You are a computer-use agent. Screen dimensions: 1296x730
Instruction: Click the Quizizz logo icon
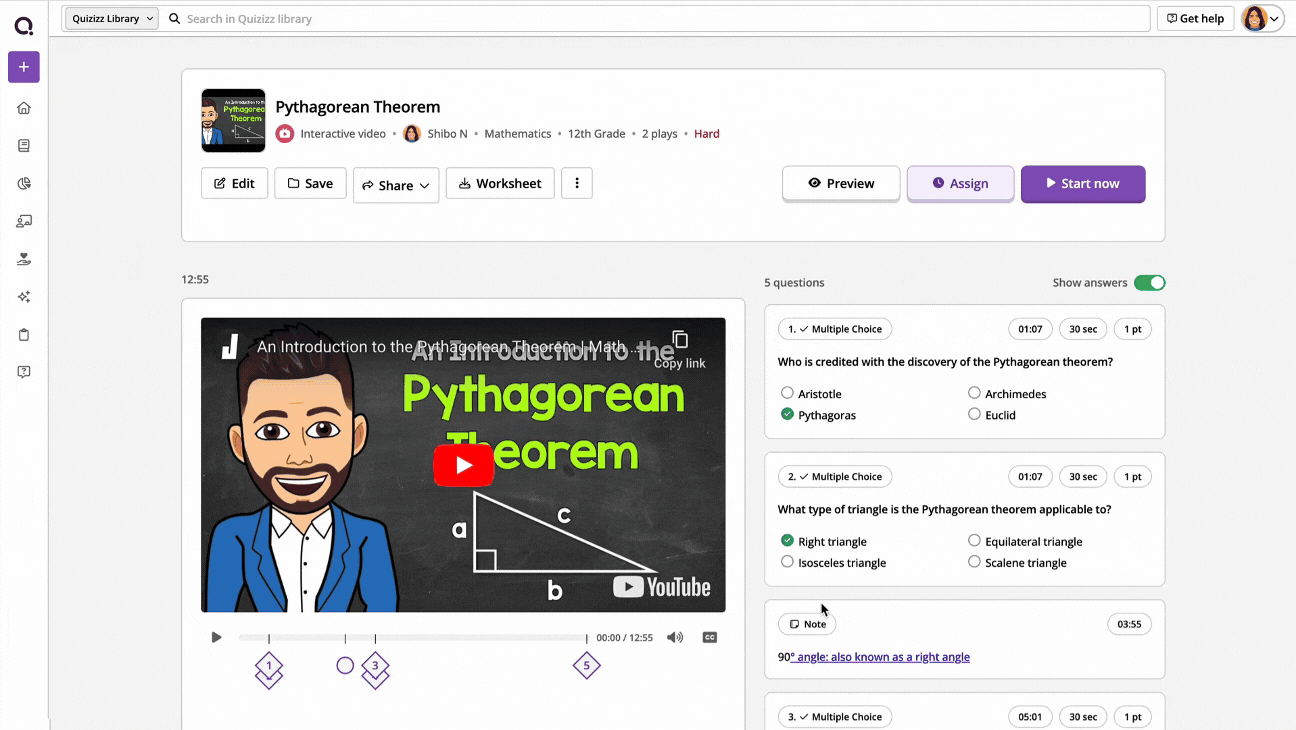pyautogui.click(x=24, y=27)
